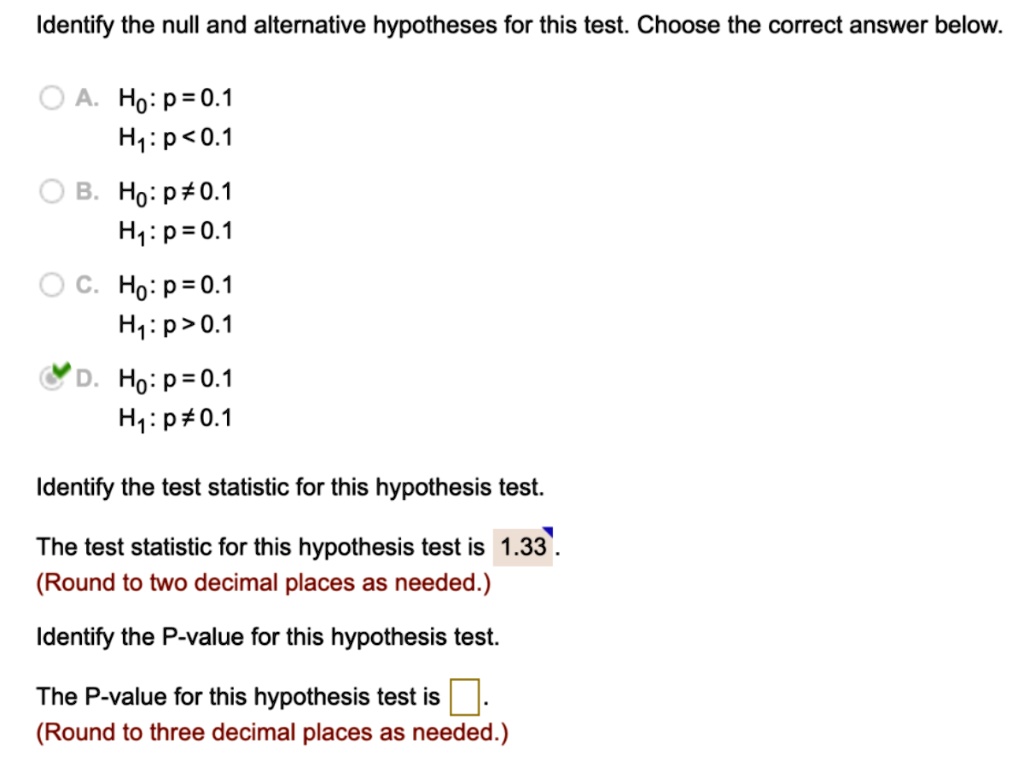The width and height of the screenshot is (1024, 766).
Task: Select radio button for option B
Action: coord(51,191)
